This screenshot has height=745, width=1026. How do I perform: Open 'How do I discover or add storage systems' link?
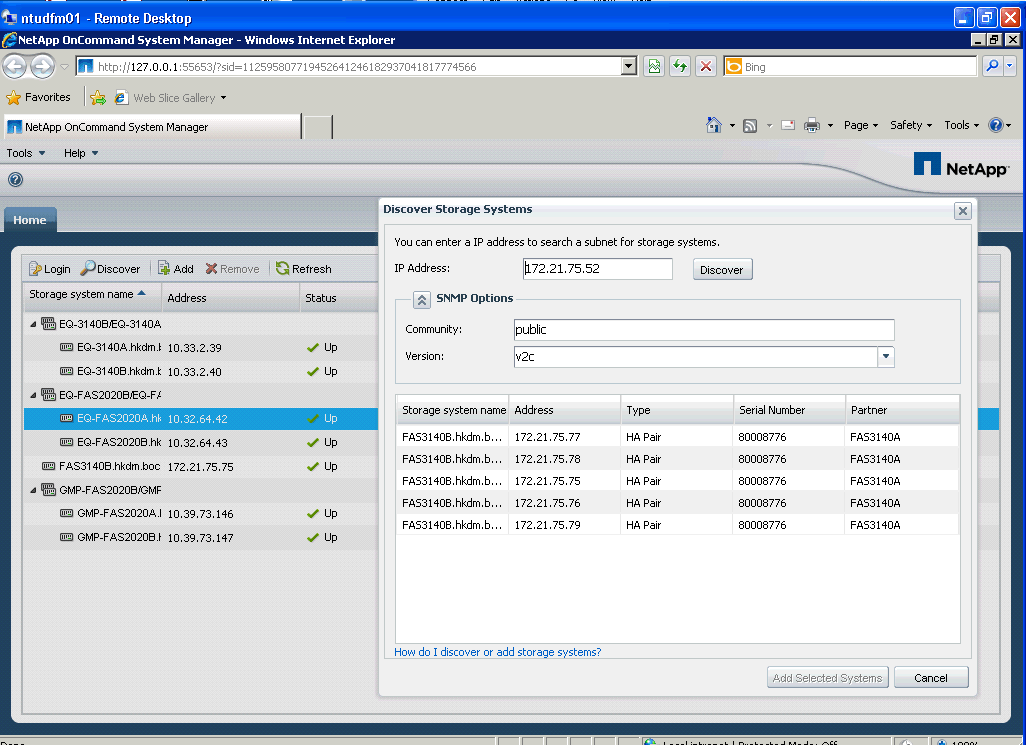click(x=498, y=652)
